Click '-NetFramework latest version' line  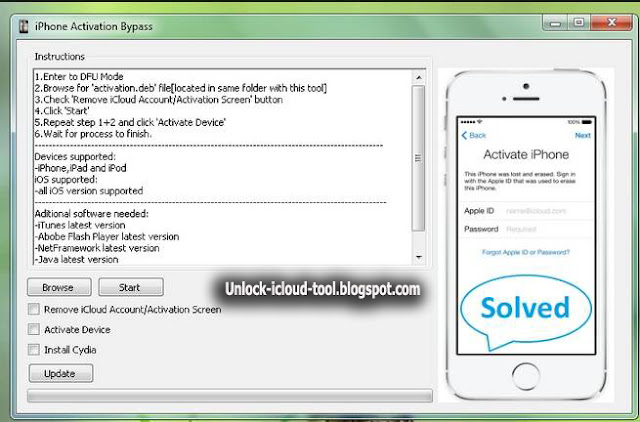point(97,248)
